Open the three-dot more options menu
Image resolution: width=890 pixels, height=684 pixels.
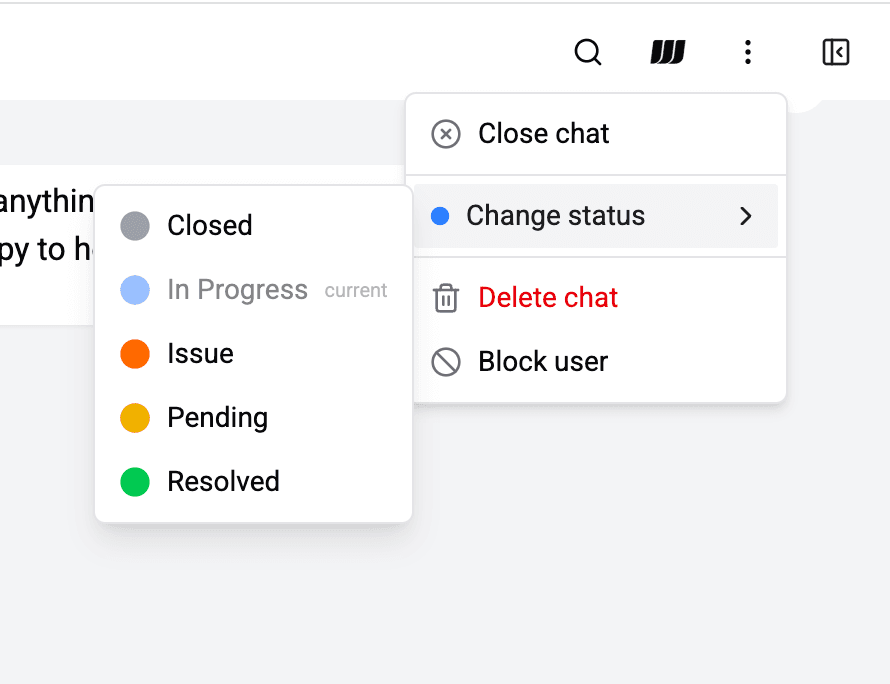747,52
